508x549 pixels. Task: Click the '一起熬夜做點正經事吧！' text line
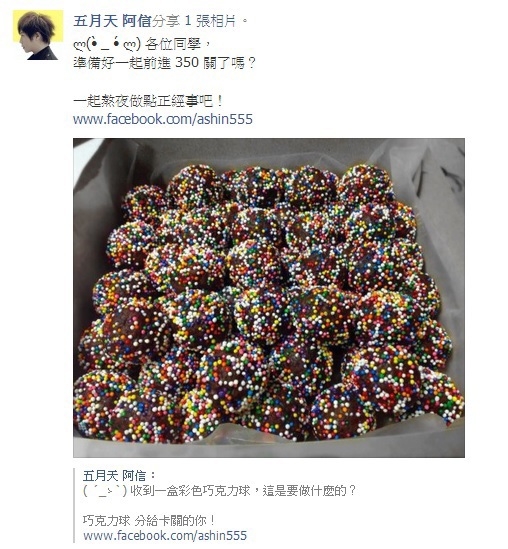coord(148,102)
